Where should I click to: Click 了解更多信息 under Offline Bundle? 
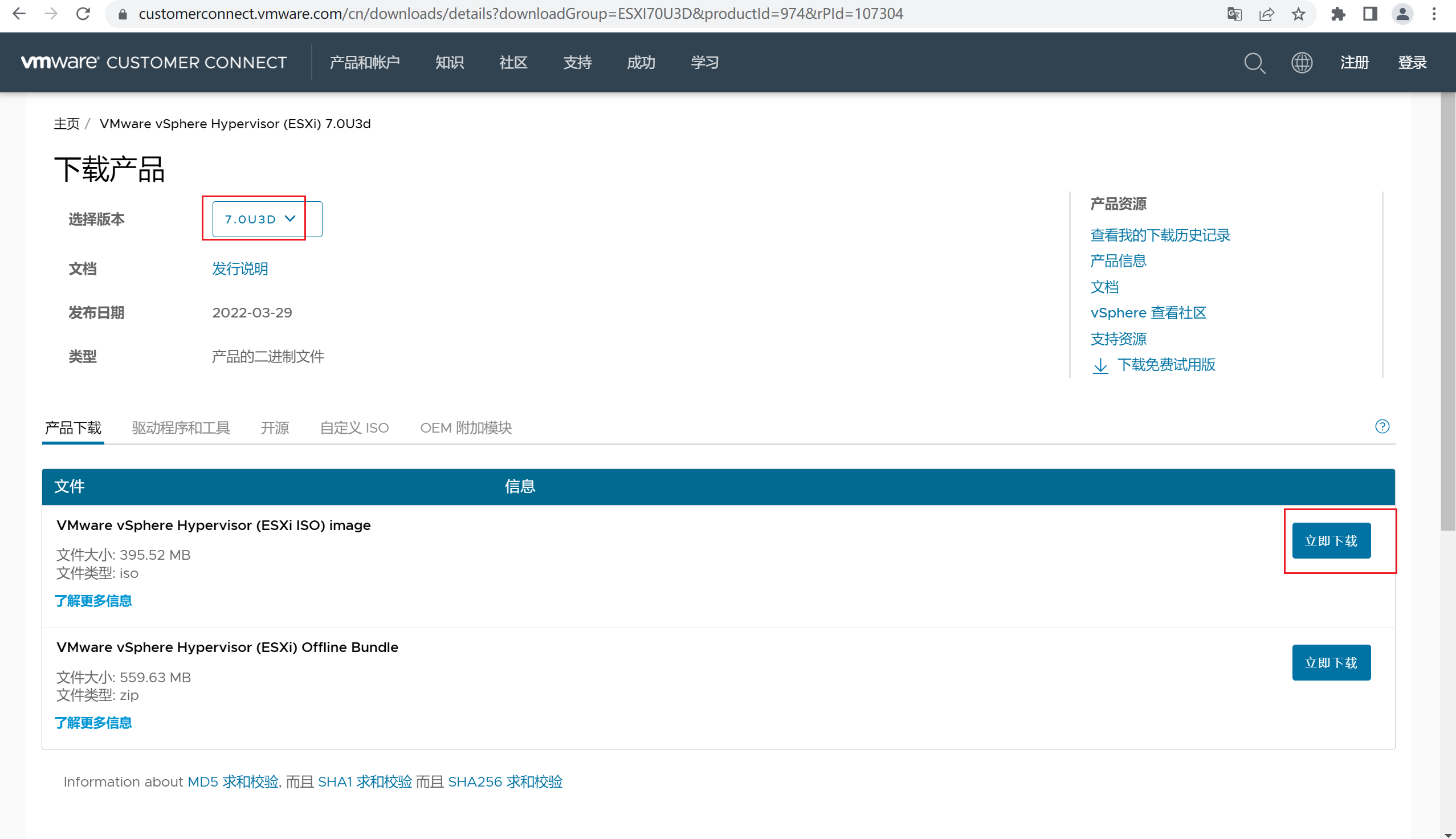[93, 723]
